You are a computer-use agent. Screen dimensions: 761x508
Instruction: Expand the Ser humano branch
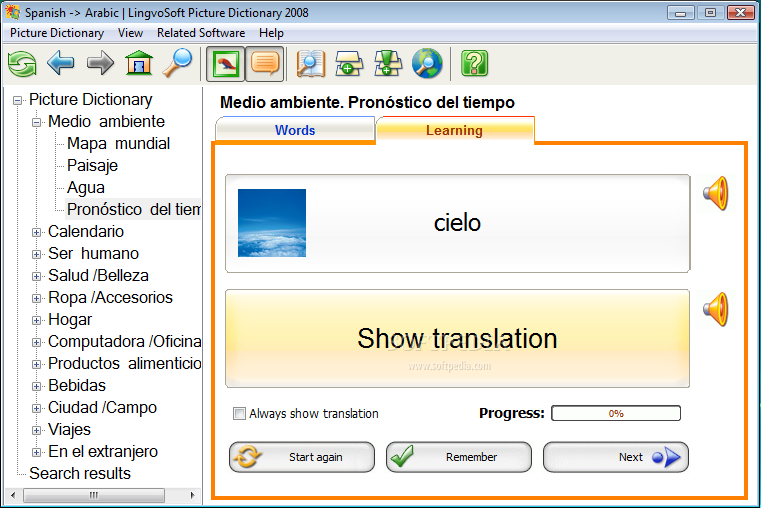click(x=36, y=254)
